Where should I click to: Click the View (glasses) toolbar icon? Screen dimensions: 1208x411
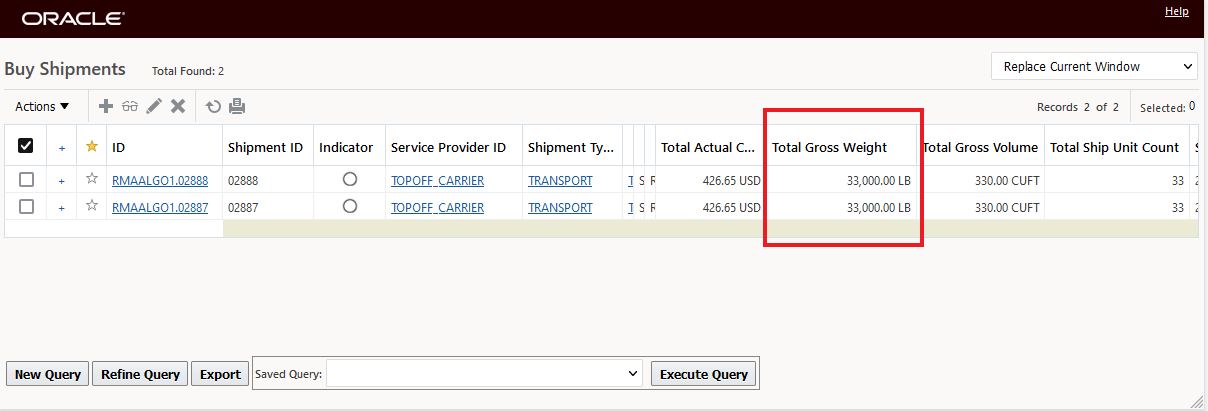pos(130,106)
